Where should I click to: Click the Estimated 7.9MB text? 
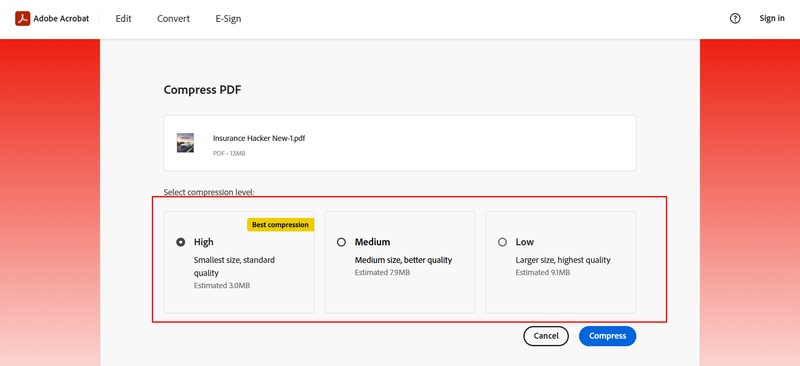[x=382, y=273]
